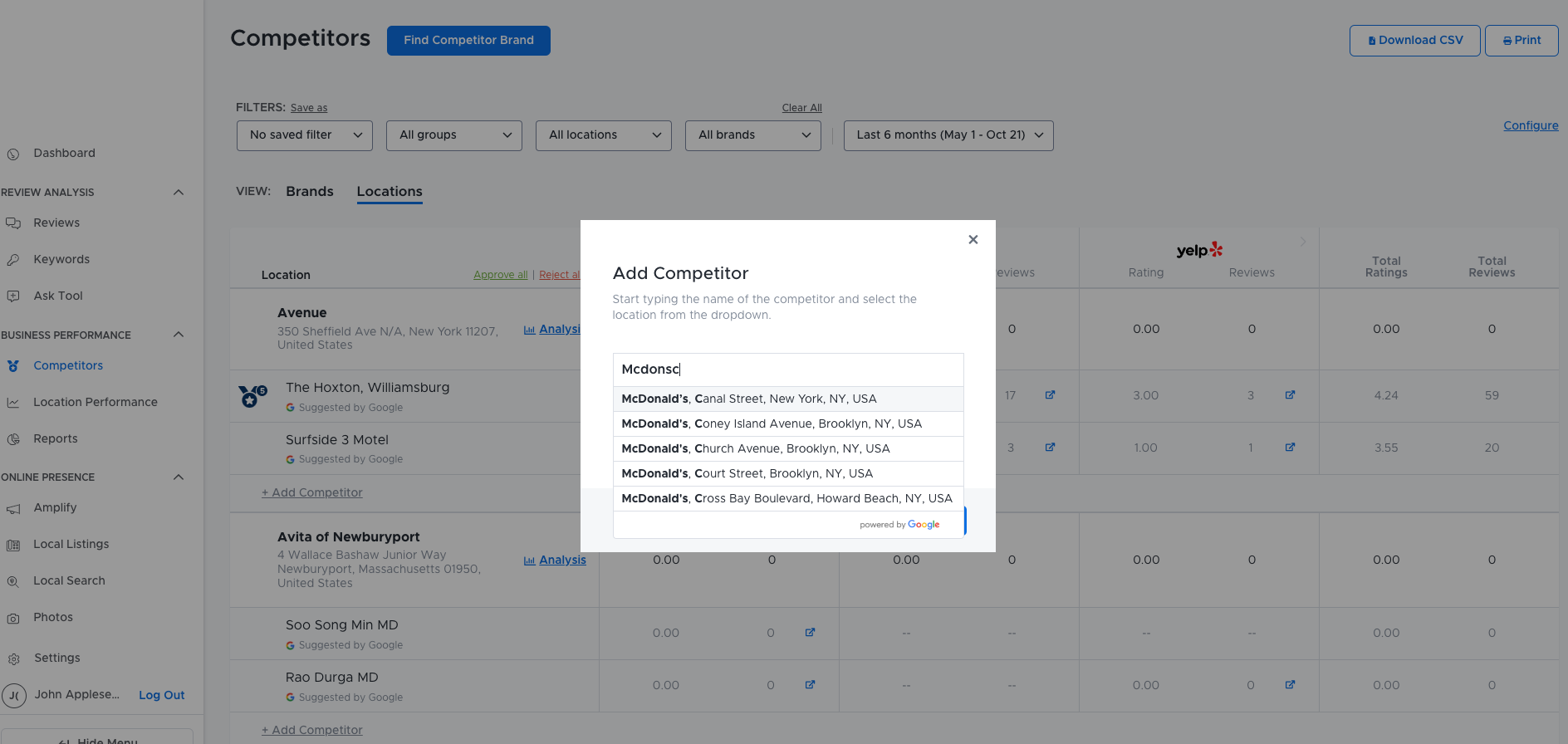1568x744 pixels.
Task: Collapse the Review Analysis section
Action: point(179,193)
